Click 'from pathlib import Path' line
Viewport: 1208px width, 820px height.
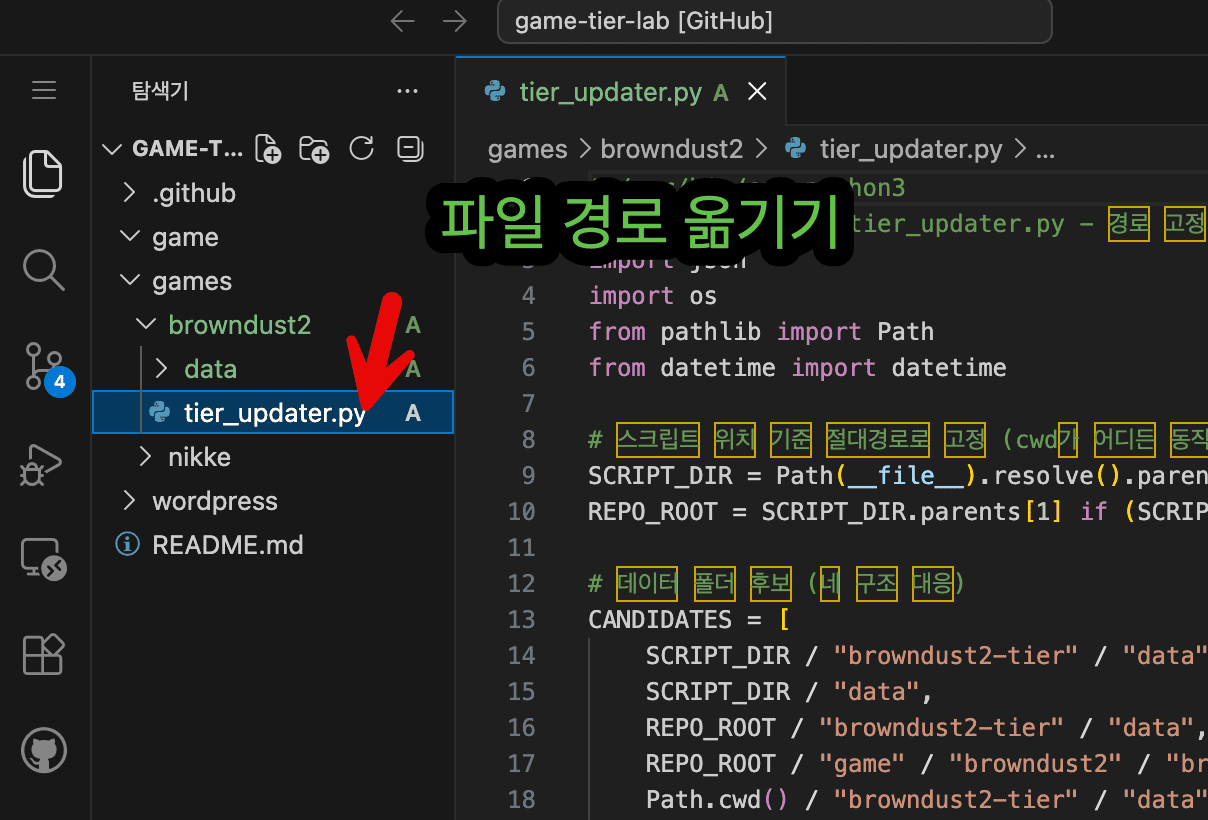761,331
